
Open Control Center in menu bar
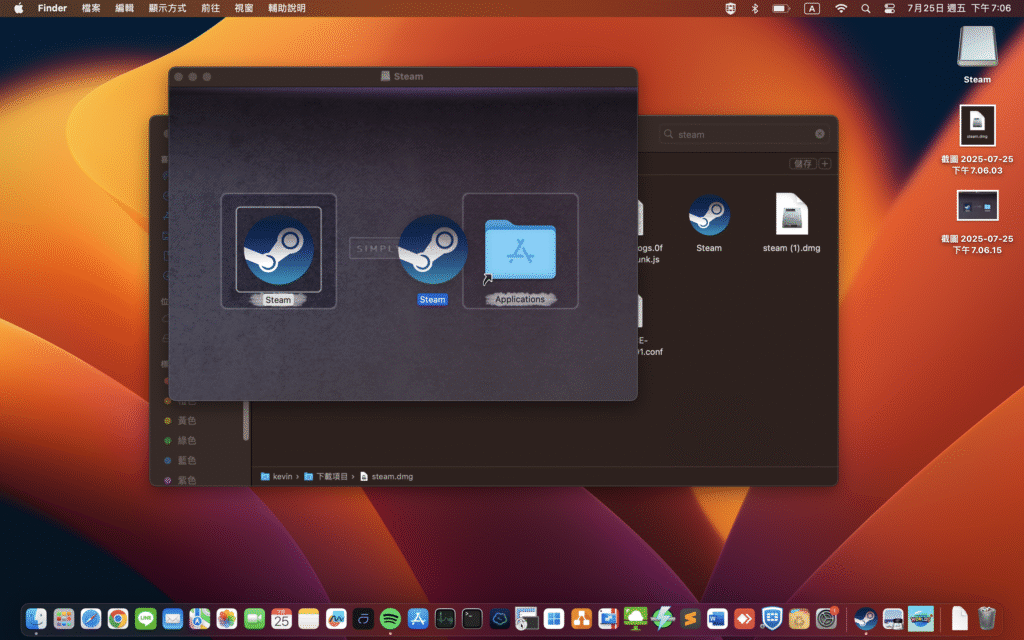tap(888, 8)
